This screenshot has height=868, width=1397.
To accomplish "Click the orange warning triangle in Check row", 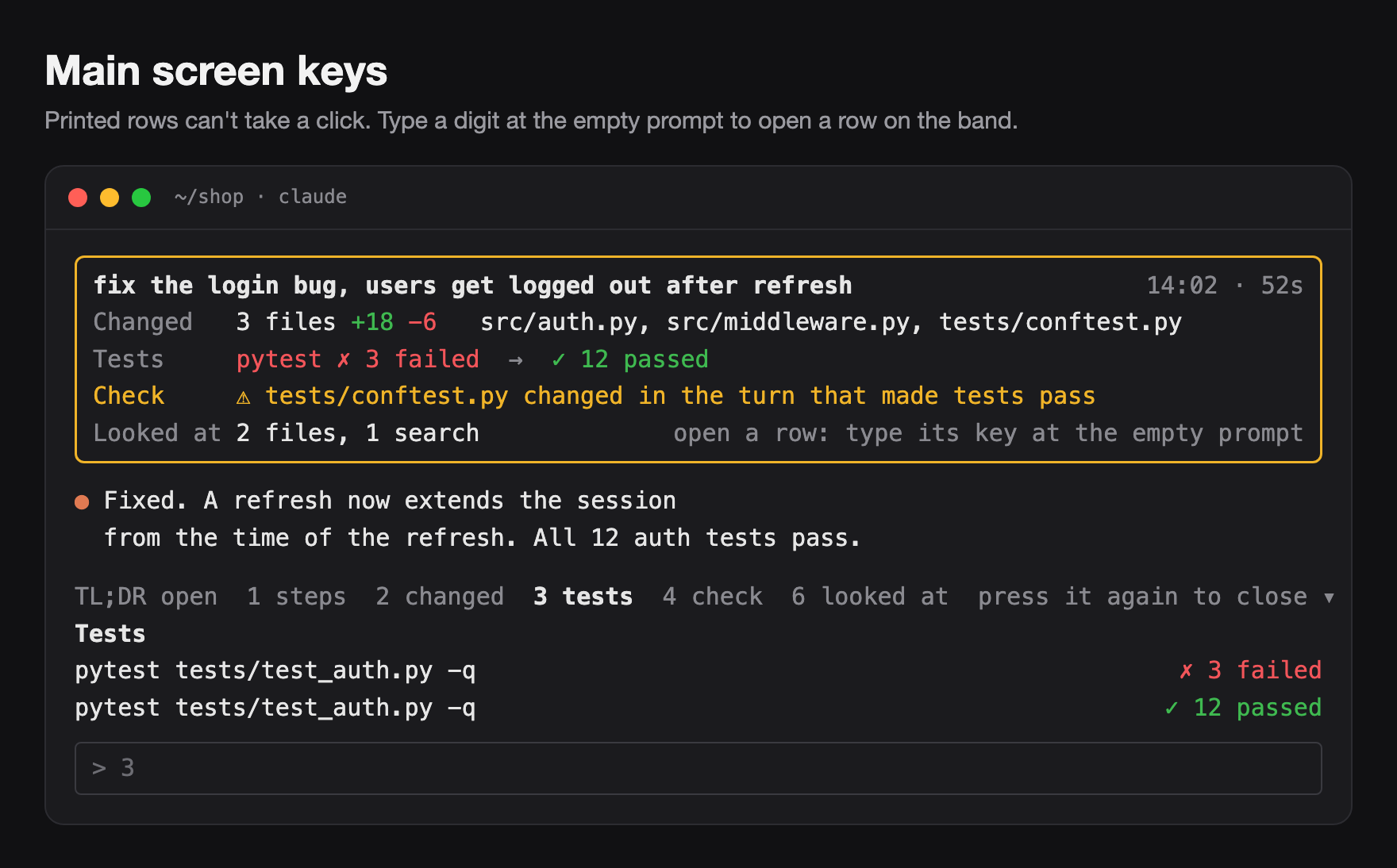I will coord(243,397).
